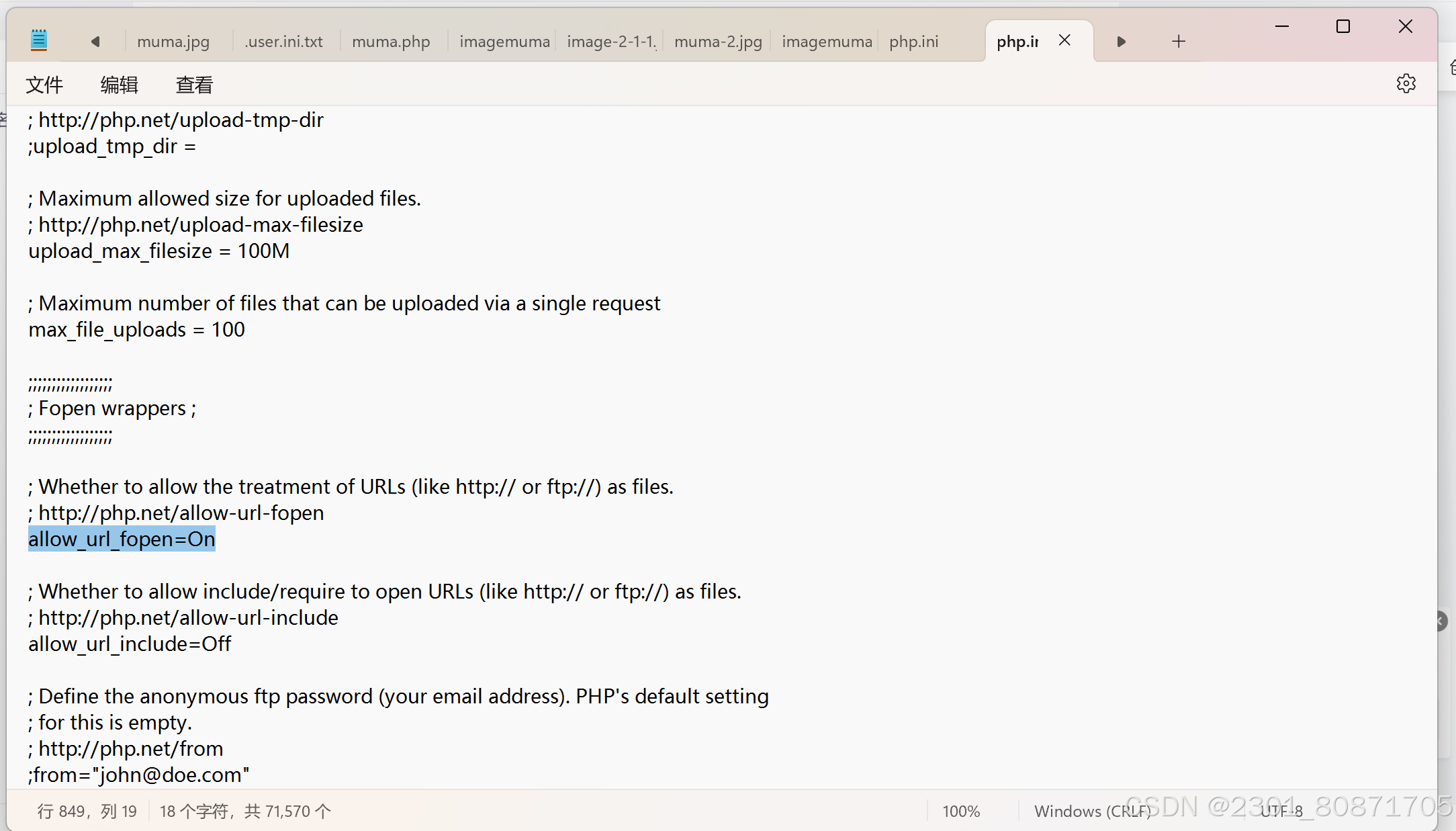
Task: Click on the allow_url_include=Off line
Action: pyautogui.click(x=130, y=644)
